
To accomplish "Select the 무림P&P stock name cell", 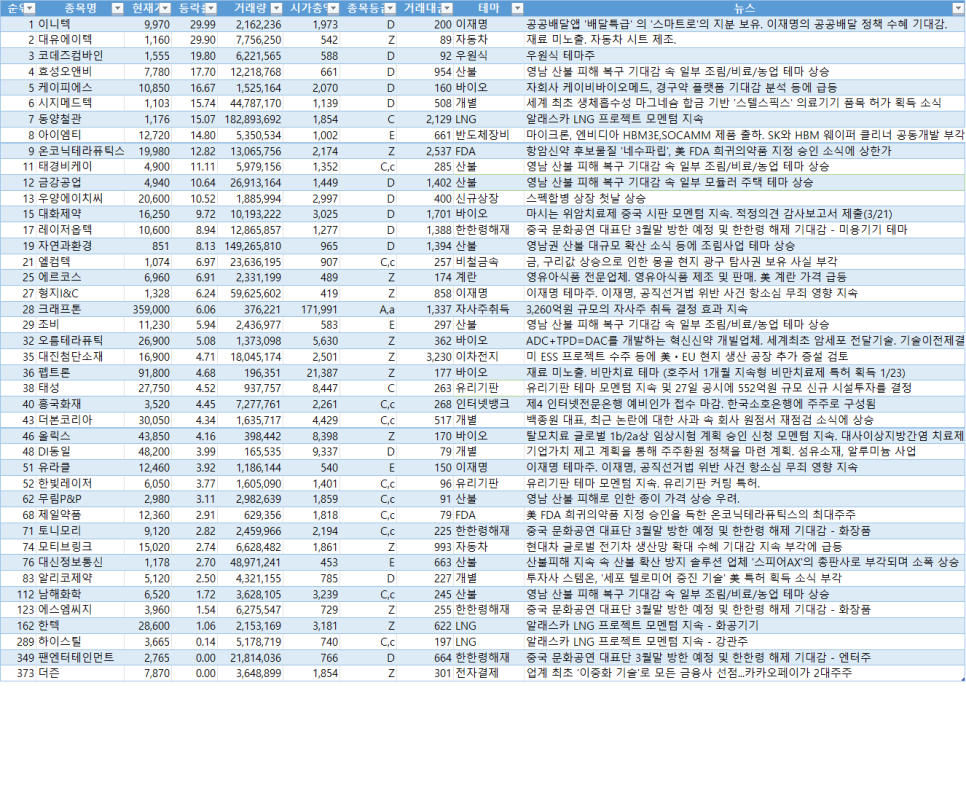I will click(x=80, y=499).
